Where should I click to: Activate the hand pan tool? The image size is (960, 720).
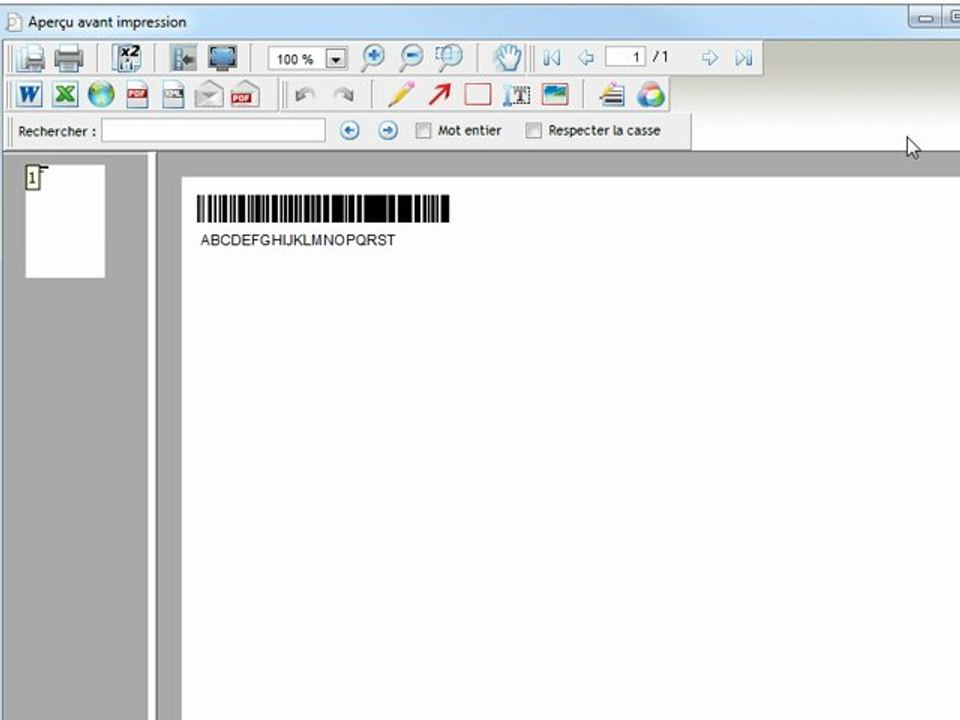click(507, 58)
